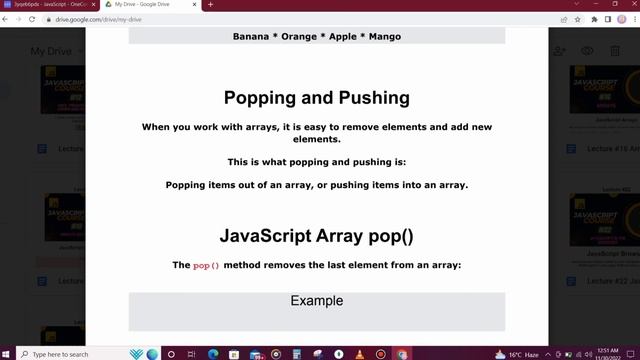Reload the Google Drive page
Image resolution: width=640 pixels, height=360 pixels.
pyautogui.click(x=32, y=19)
